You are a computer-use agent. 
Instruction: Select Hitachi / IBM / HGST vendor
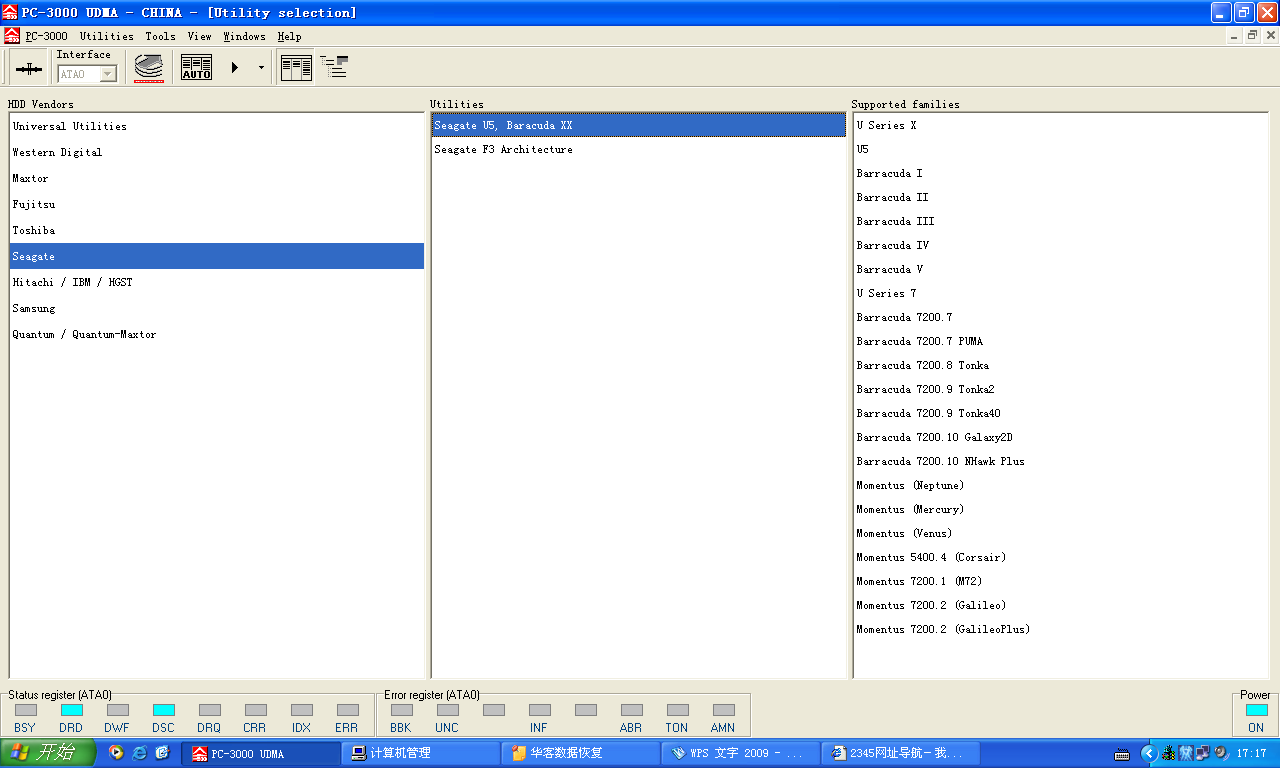pos(217,282)
